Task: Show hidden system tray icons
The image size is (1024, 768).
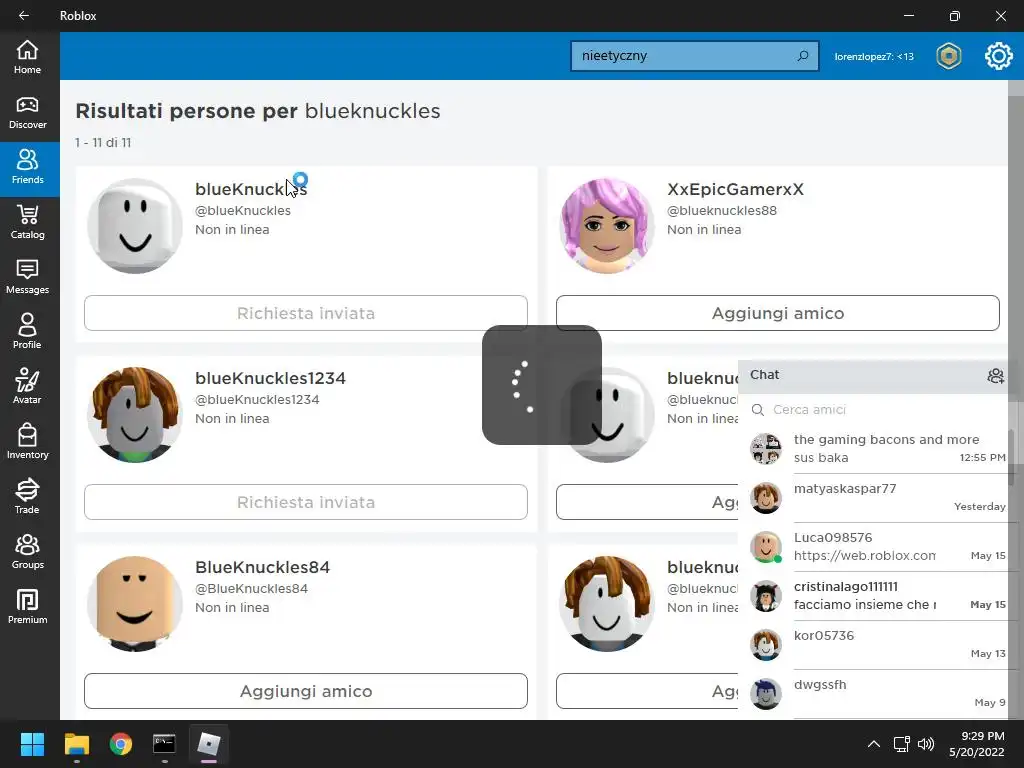Action: click(x=873, y=744)
